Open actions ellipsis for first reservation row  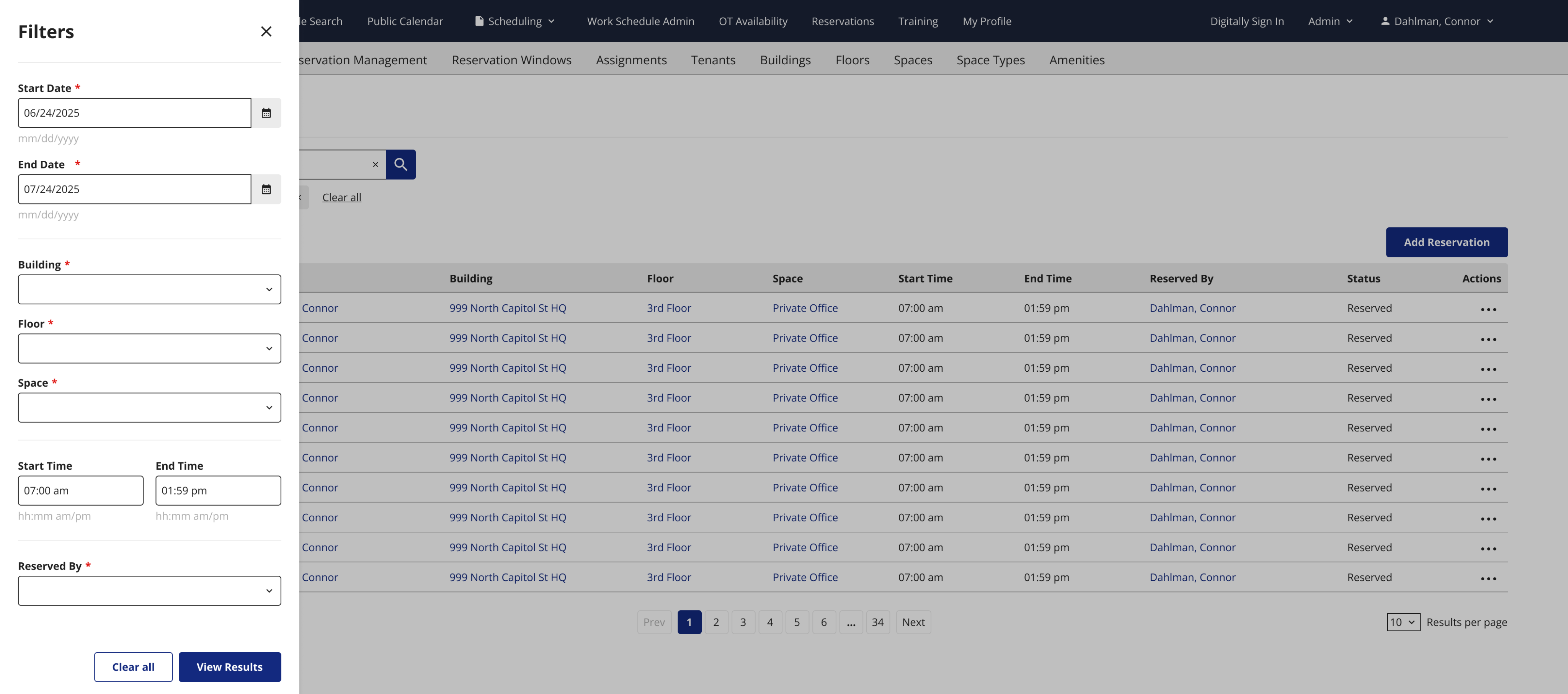click(1488, 309)
